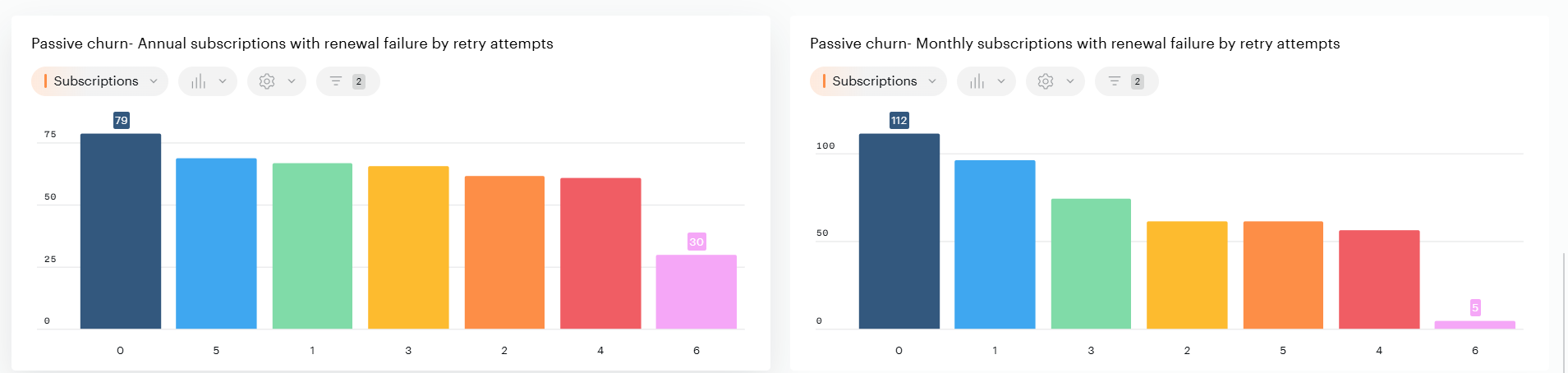
Task: Click the vertical scrollbar at right edge
Action: (x=1564, y=312)
